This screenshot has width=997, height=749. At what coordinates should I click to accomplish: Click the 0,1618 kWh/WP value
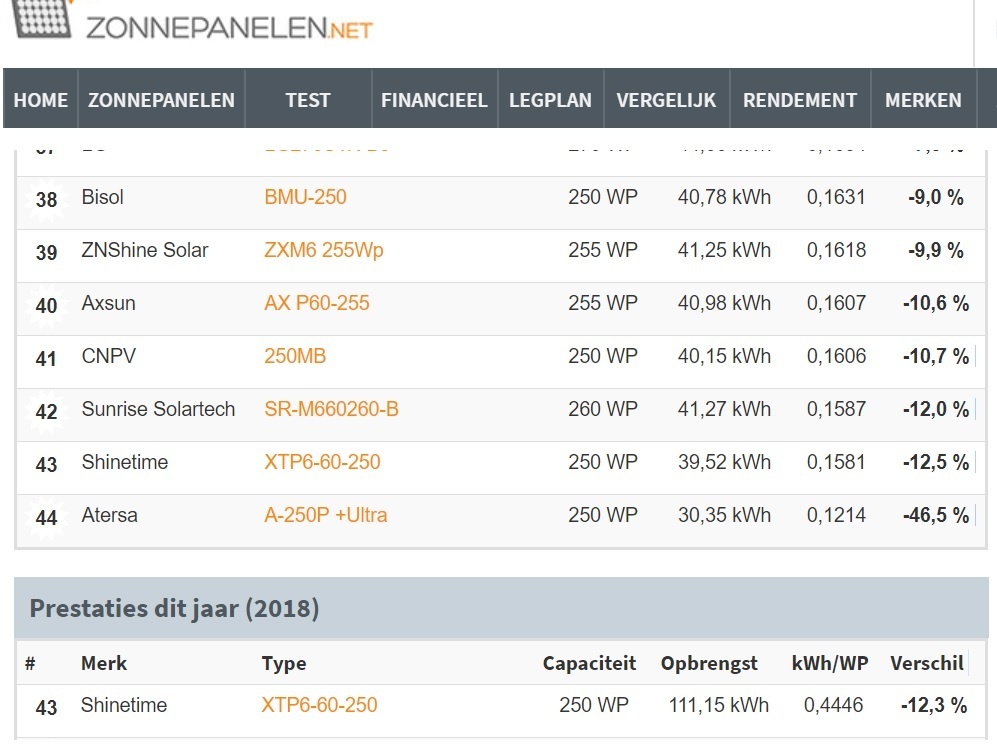836,251
